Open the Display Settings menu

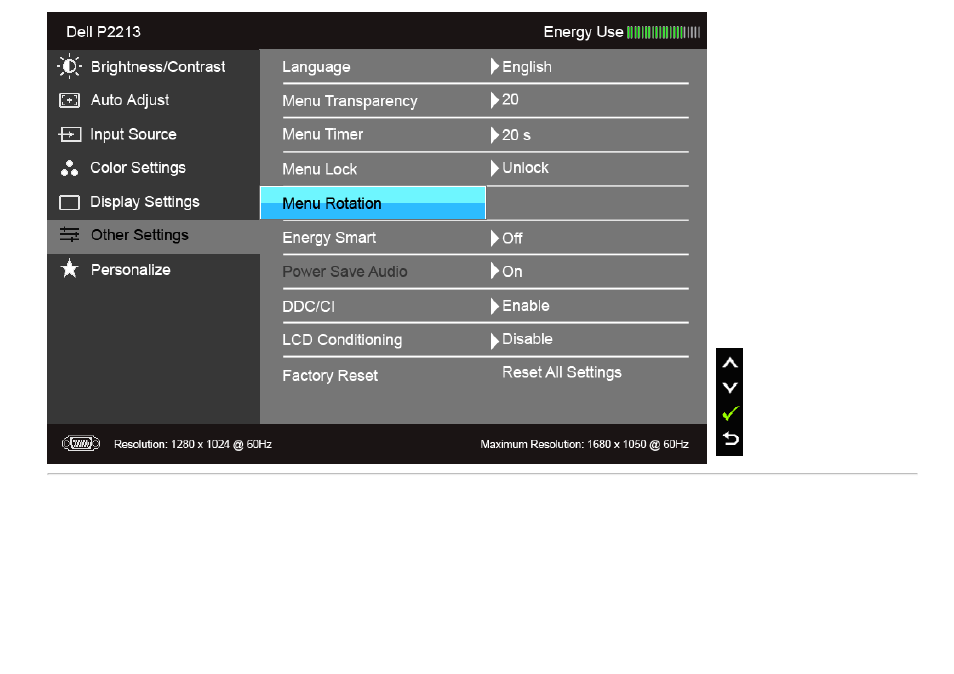(x=153, y=202)
